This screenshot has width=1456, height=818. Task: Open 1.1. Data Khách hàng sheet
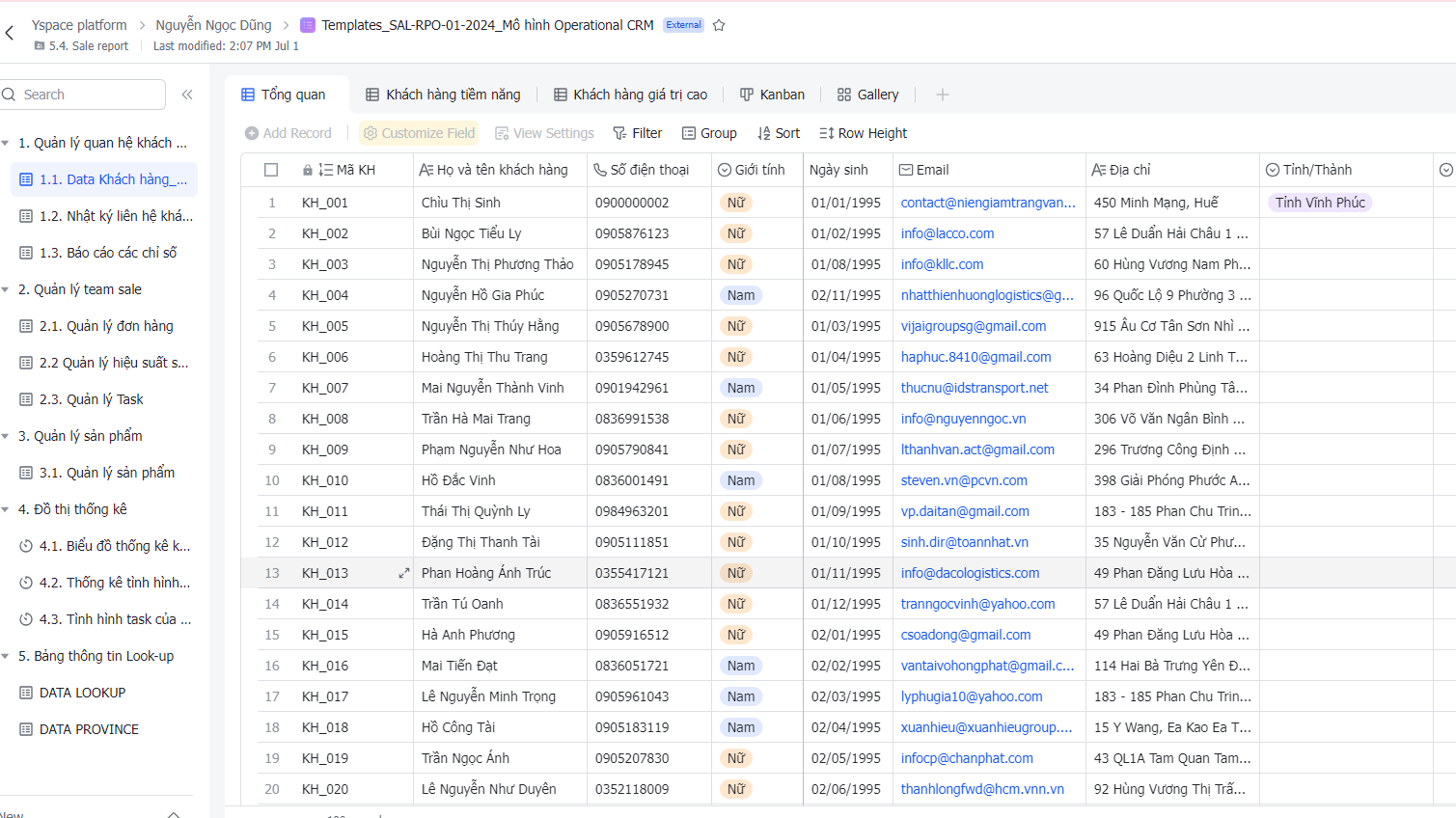point(104,179)
